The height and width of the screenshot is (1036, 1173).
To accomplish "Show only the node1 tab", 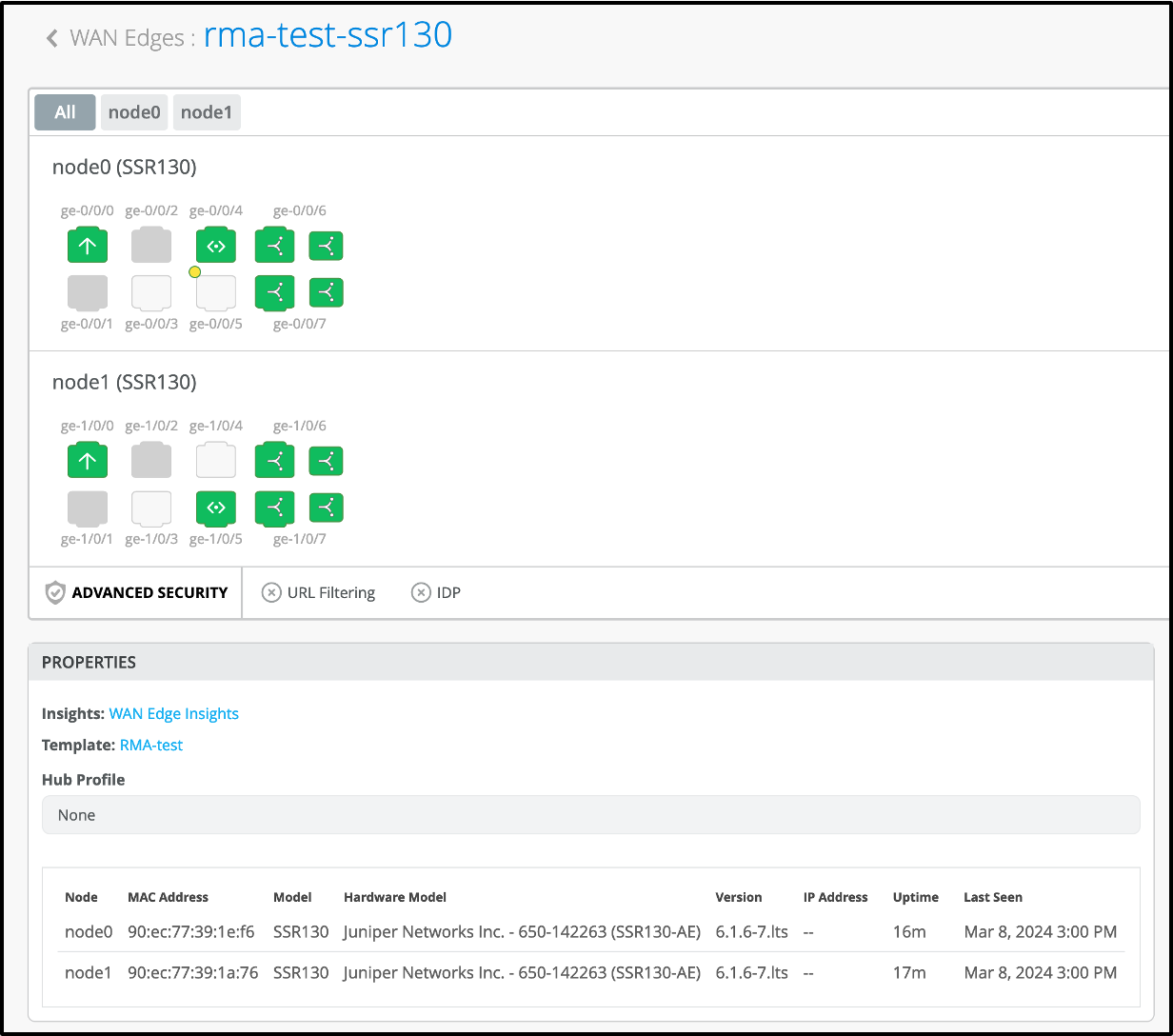I will click(x=207, y=112).
